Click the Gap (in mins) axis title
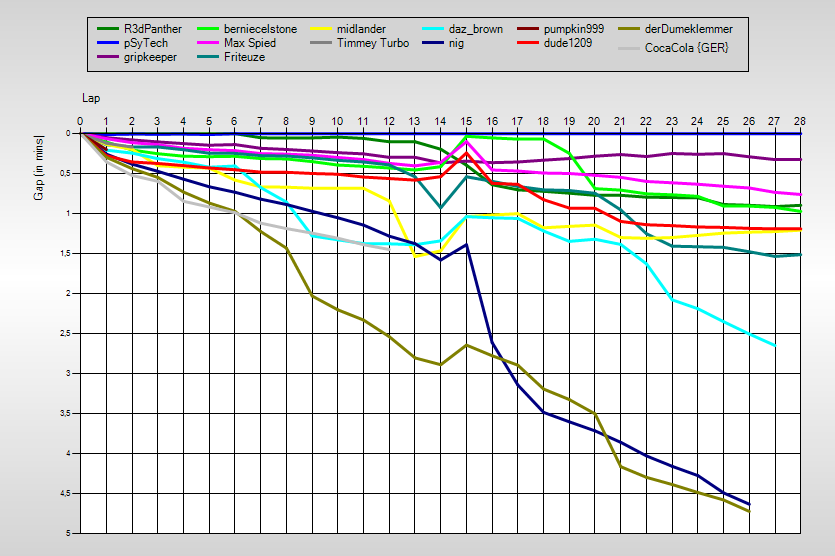Viewport: 835px width, 556px height. (38, 168)
